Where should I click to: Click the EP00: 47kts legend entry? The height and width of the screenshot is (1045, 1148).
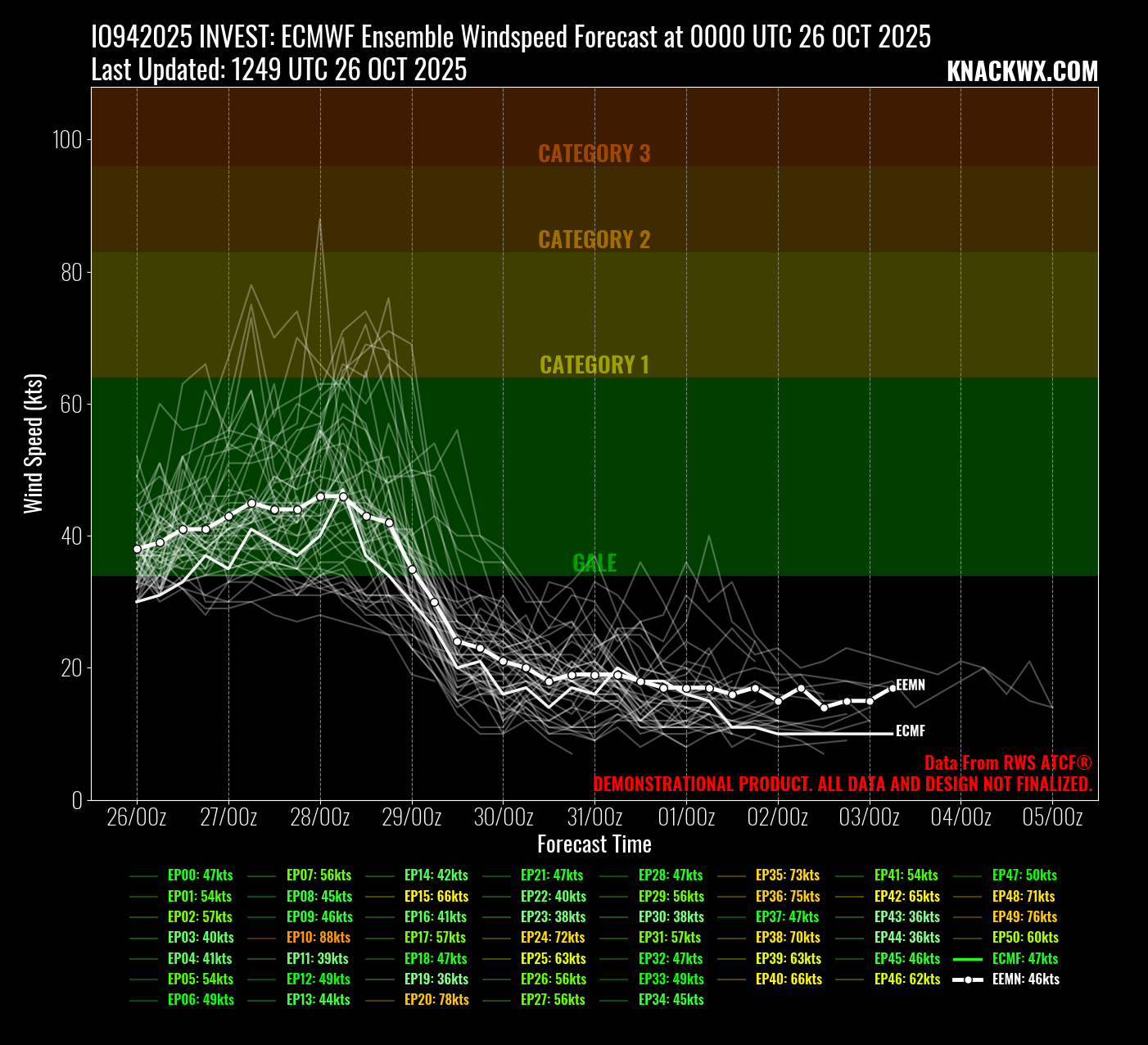pyautogui.click(x=200, y=875)
